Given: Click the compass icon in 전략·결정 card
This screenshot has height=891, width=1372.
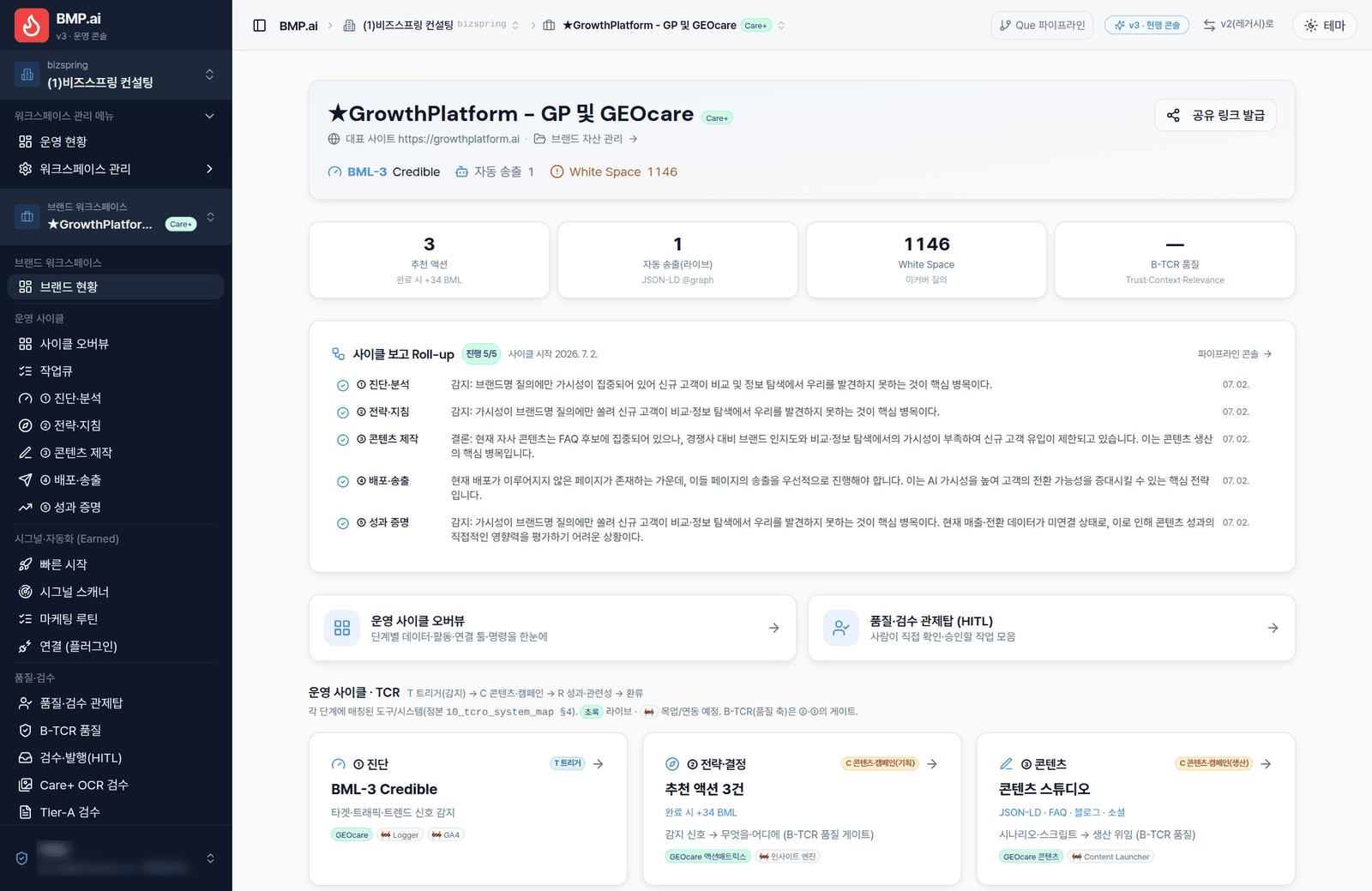Looking at the screenshot, I should pyautogui.click(x=672, y=764).
